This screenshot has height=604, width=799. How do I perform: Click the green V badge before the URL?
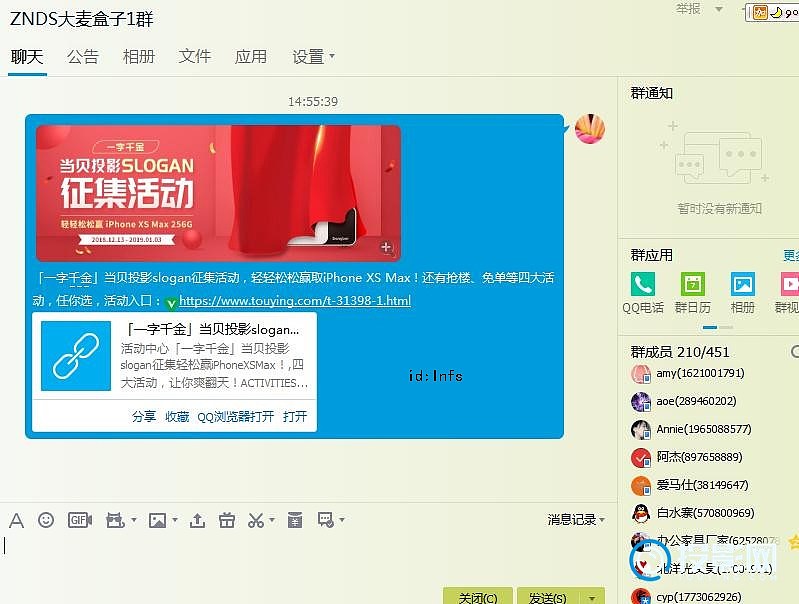click(x=172, y=304)
